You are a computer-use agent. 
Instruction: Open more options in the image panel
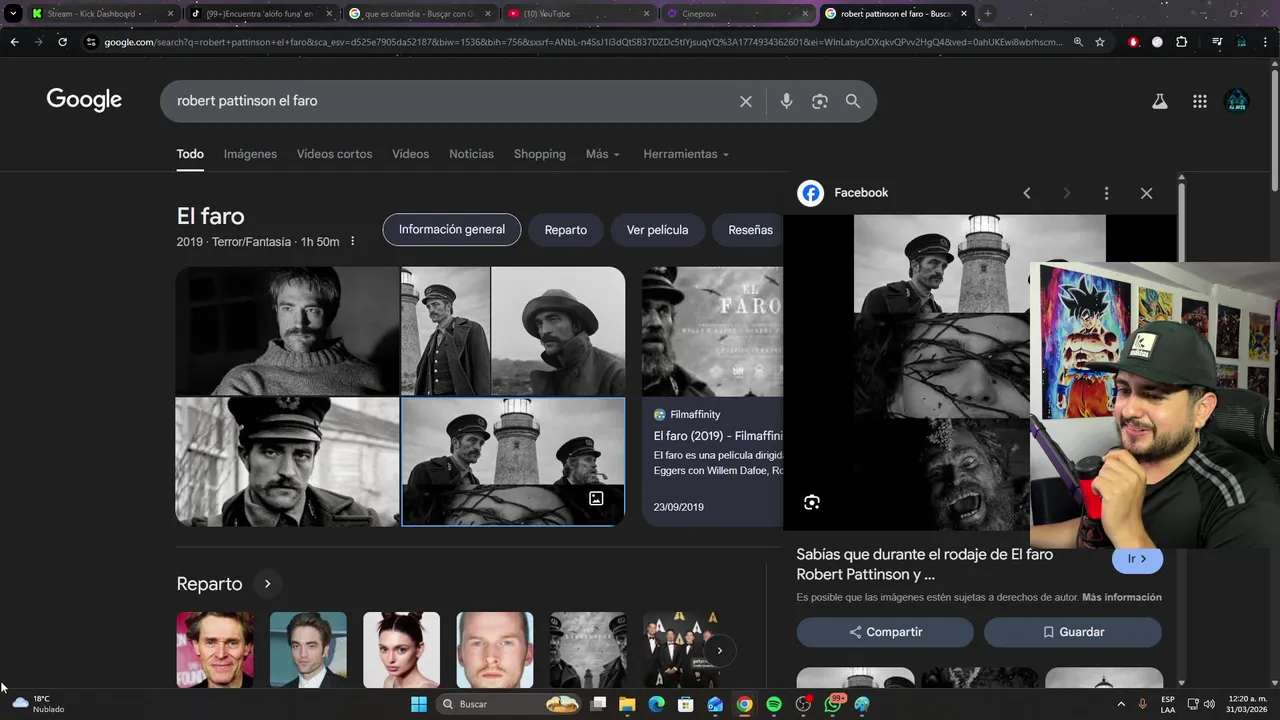1106,193
